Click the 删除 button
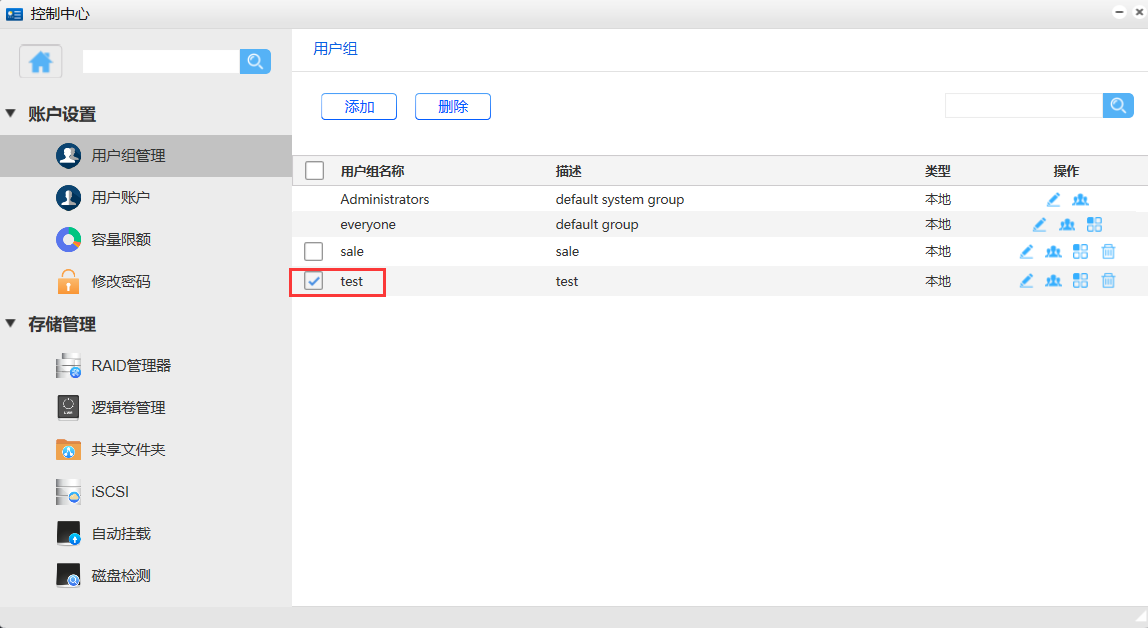Viewport: 1148px width, 628px height. pos(452,107)
